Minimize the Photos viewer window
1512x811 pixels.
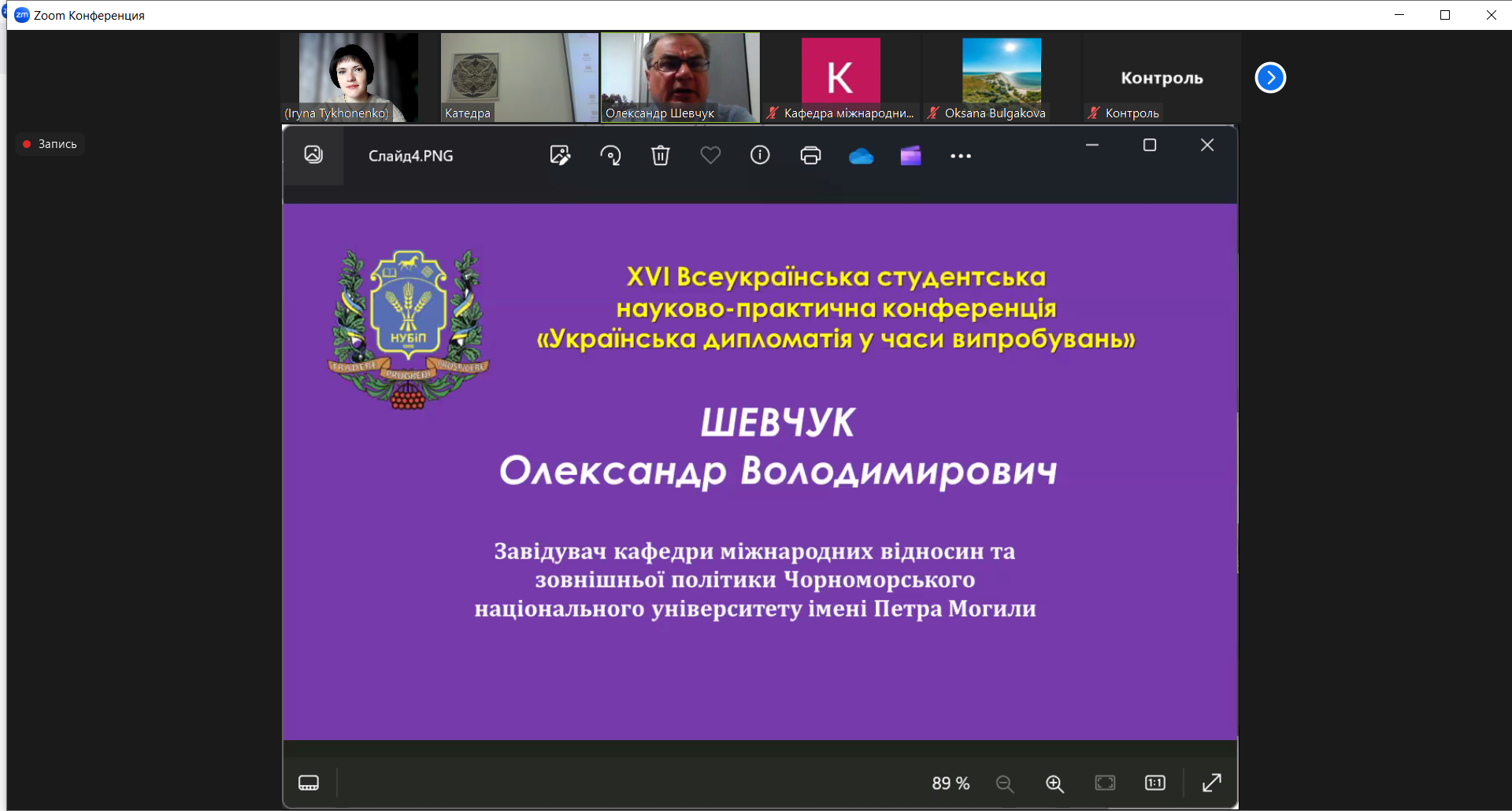(1092, 145)
